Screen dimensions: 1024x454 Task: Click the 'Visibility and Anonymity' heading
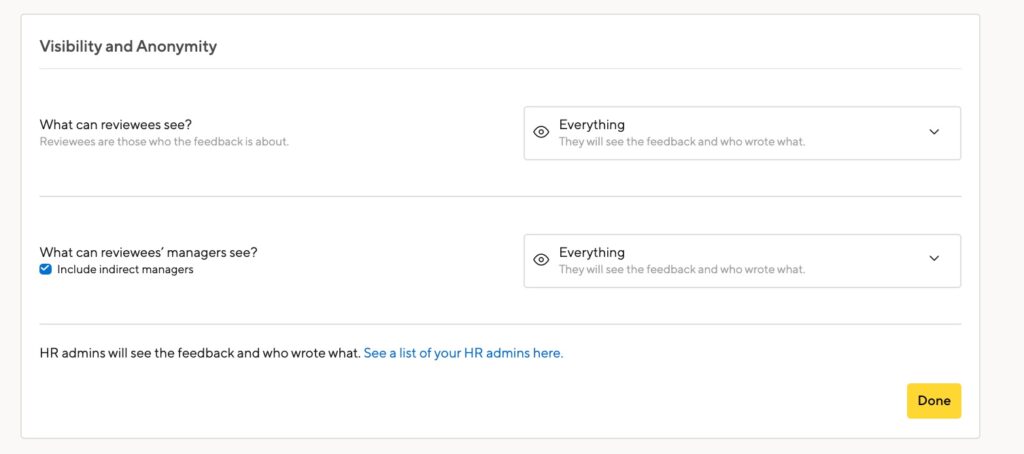(x=128, y=46)
